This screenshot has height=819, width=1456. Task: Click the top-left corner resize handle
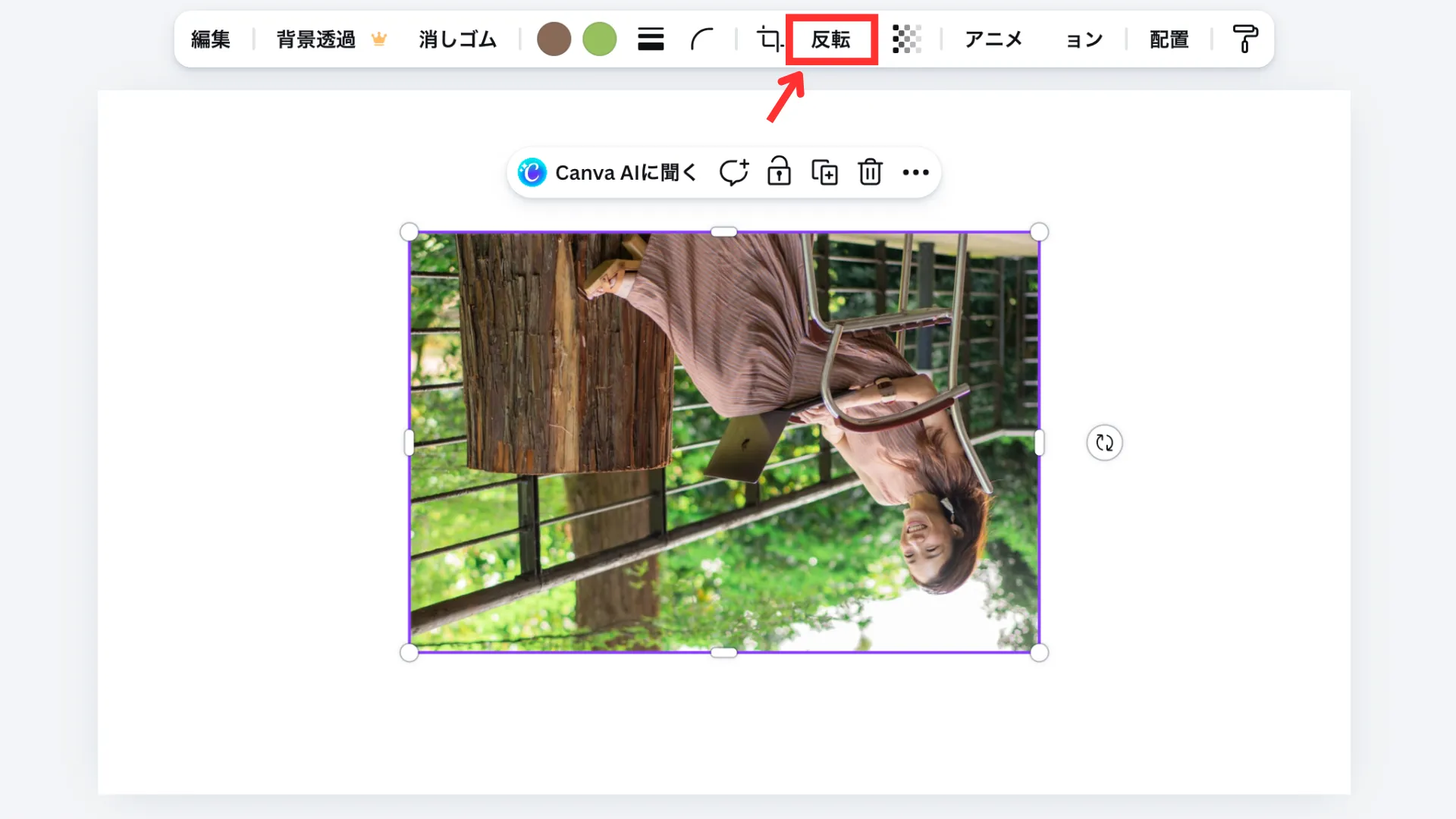[x=409, y=232]
